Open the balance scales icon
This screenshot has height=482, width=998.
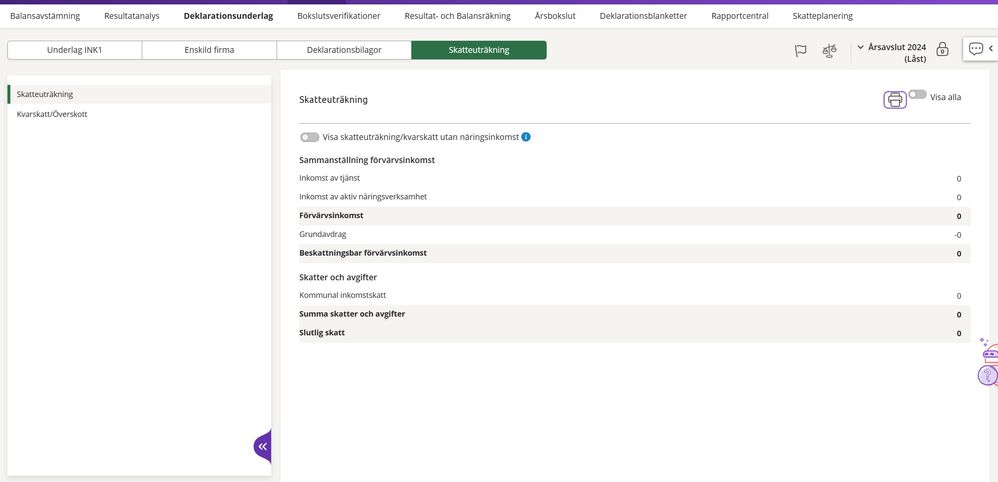tap(829, 50)
